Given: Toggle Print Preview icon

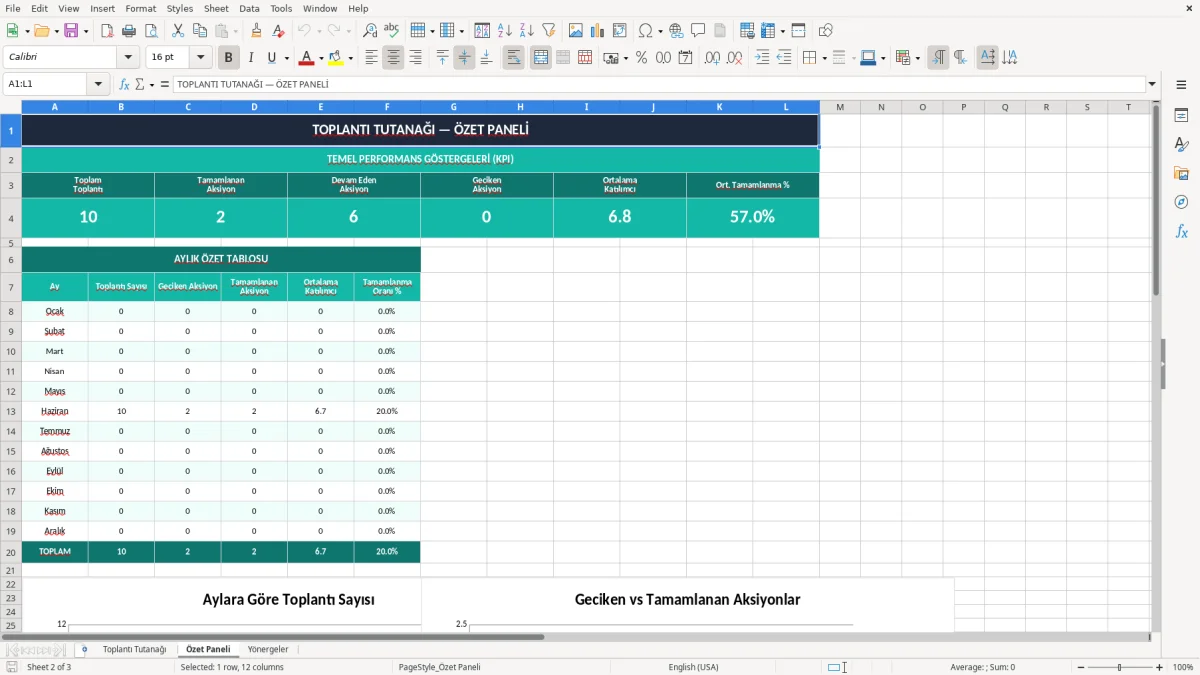Looking at the screenshot, I should tap(150, 31).
